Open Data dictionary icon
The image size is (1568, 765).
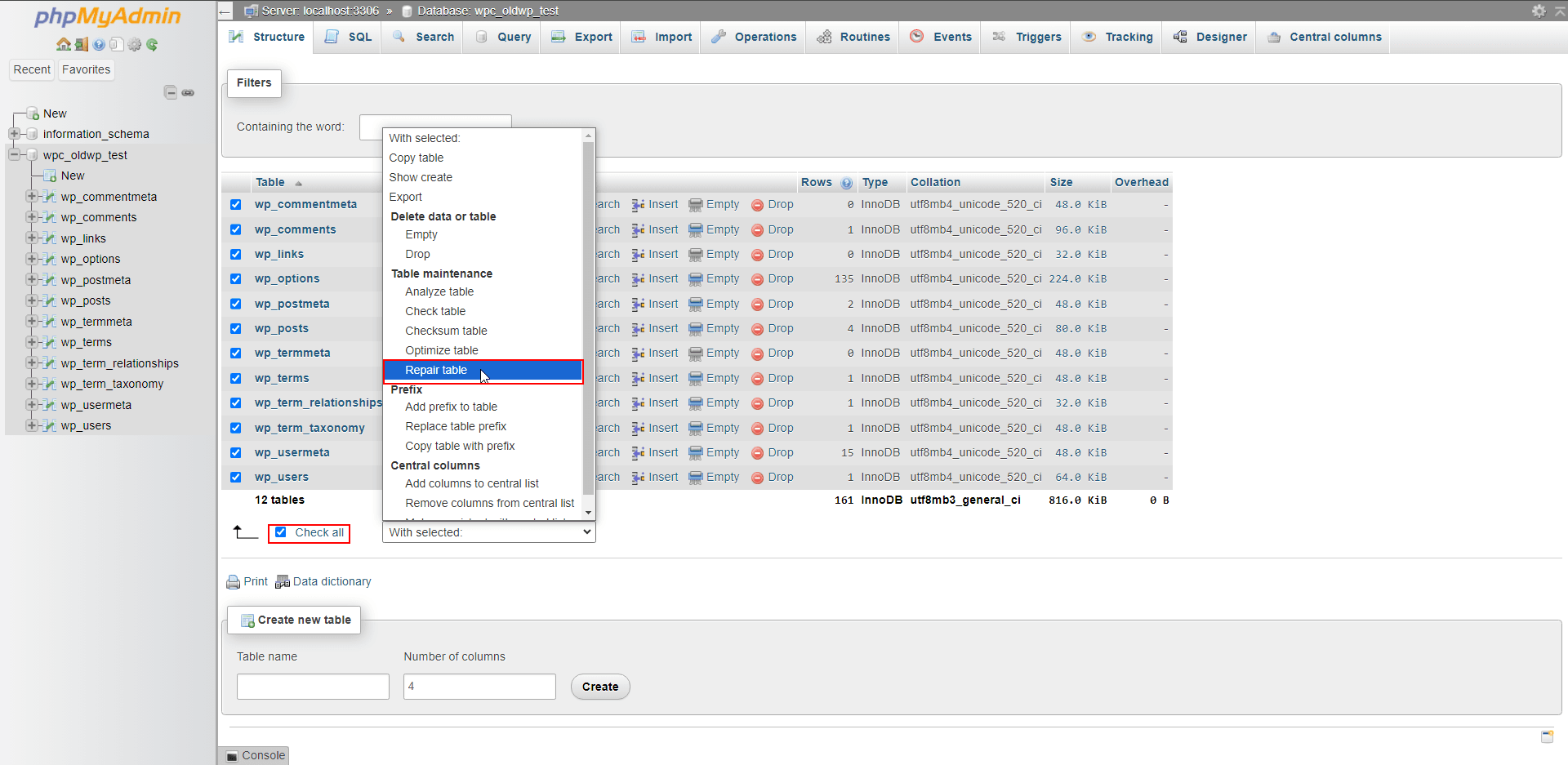283,582
